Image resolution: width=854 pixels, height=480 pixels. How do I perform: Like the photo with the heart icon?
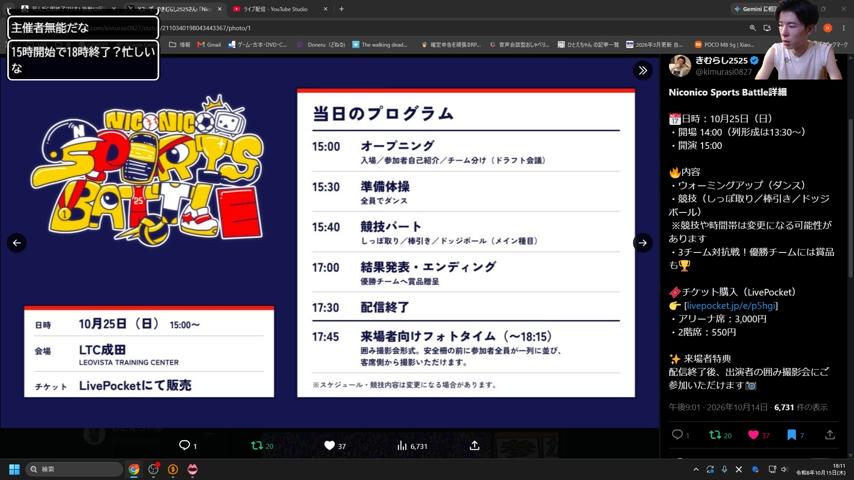330,445
